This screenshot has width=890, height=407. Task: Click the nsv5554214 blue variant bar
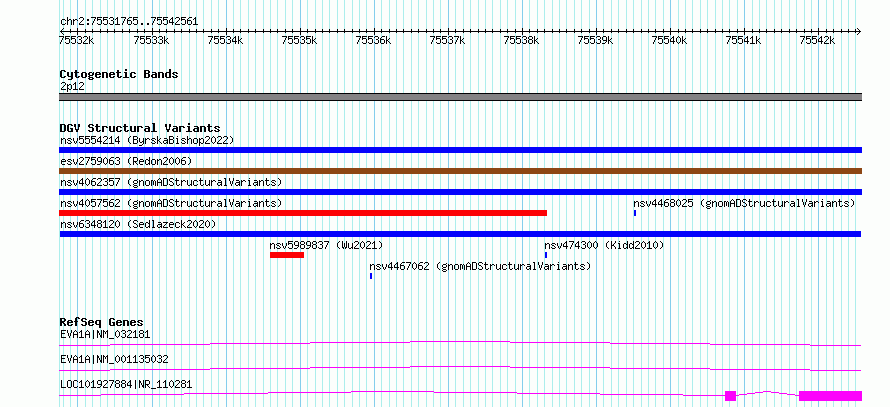click(460, 150)
